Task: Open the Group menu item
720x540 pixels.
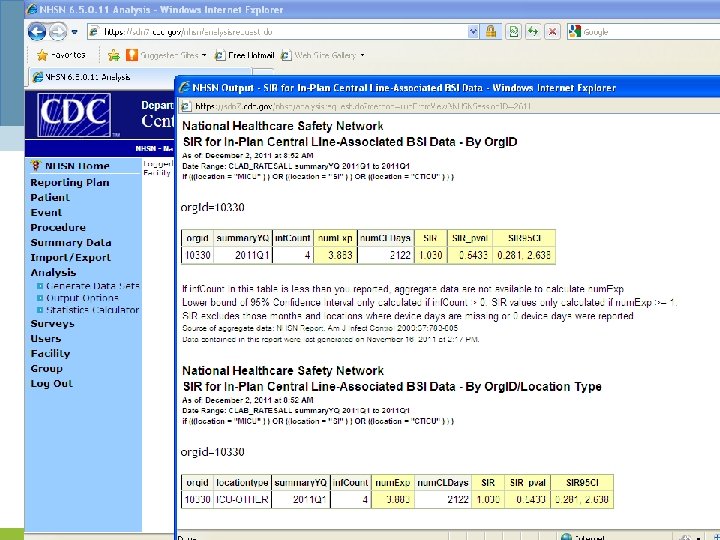Action: click(x=46, y=369)
